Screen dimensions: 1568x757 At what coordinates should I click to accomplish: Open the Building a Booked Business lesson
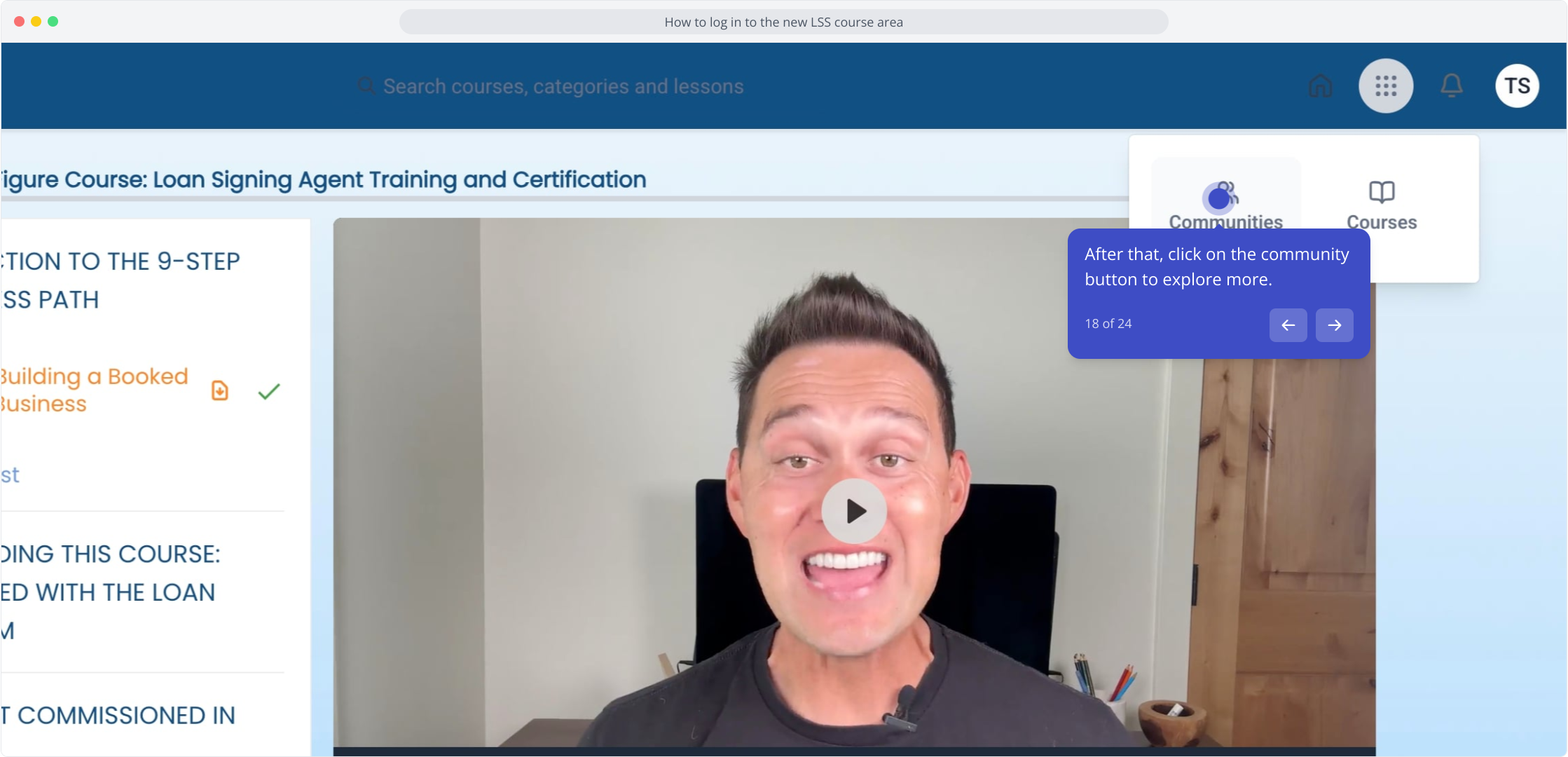click(x=94, y=390)
